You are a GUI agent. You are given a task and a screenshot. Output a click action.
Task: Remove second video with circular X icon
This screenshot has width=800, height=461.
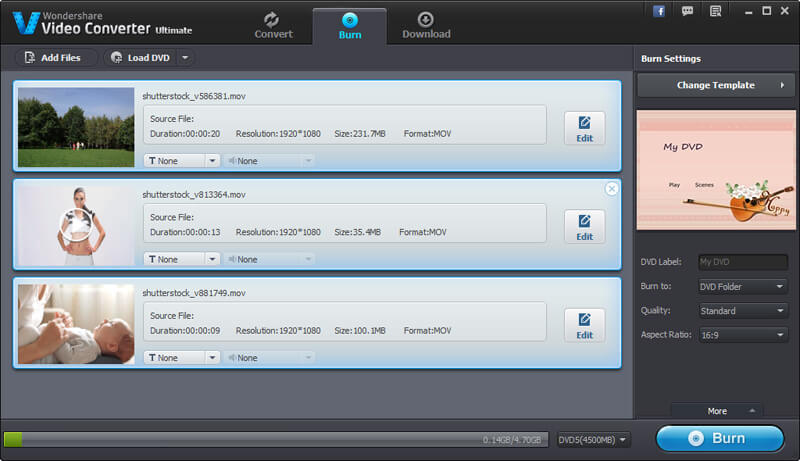[612, 188]
